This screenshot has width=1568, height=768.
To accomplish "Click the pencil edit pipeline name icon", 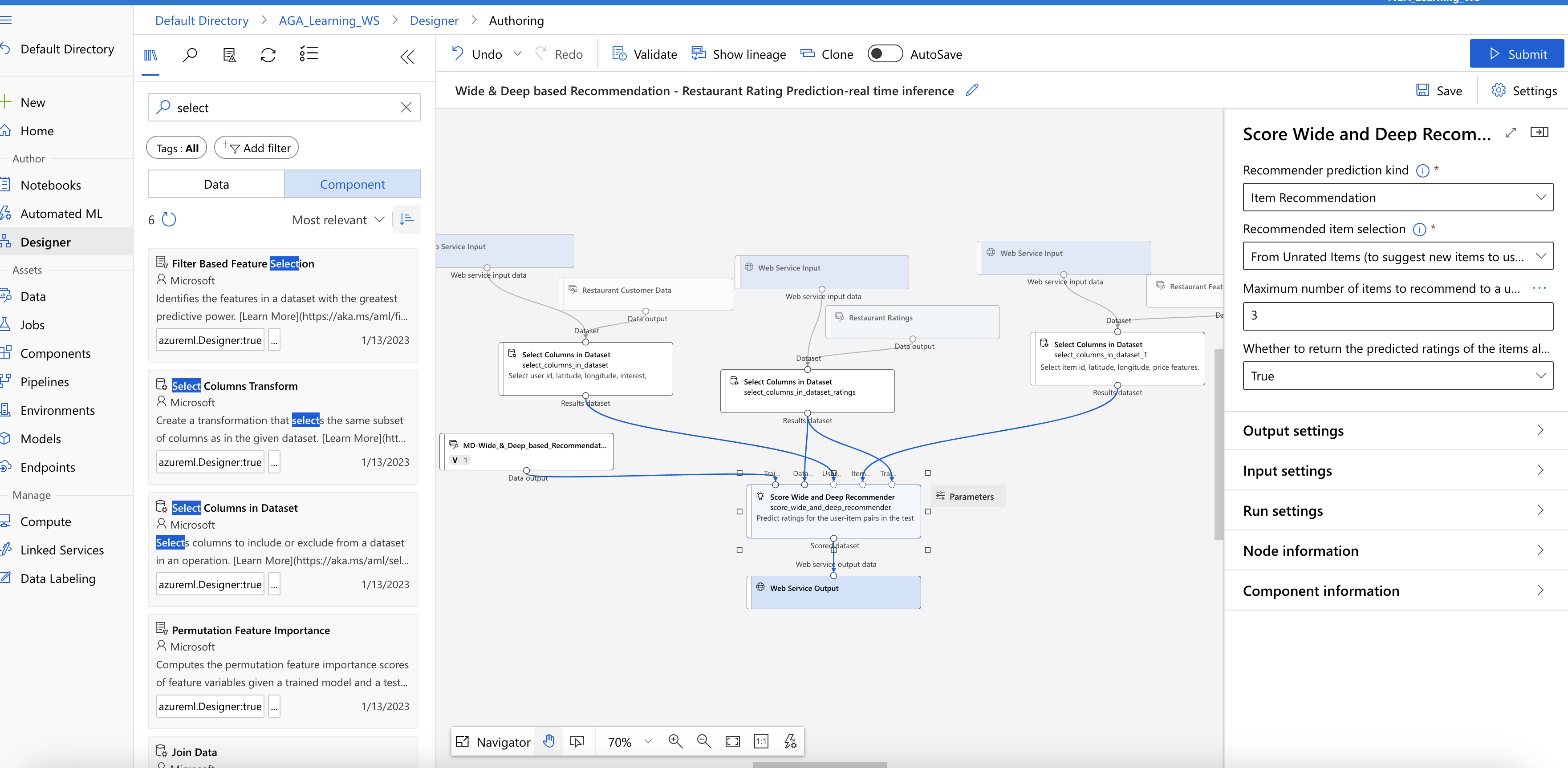I will point(972,90).
